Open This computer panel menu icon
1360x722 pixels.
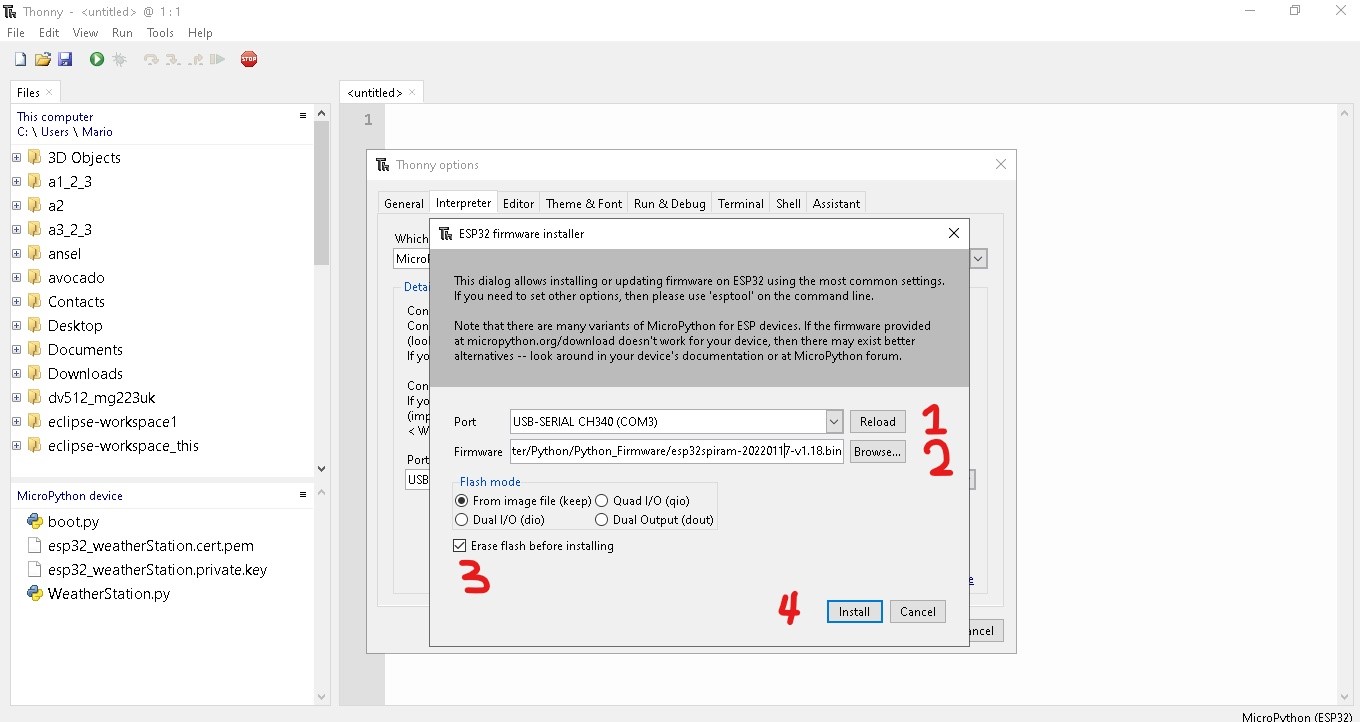pos(303,116)
